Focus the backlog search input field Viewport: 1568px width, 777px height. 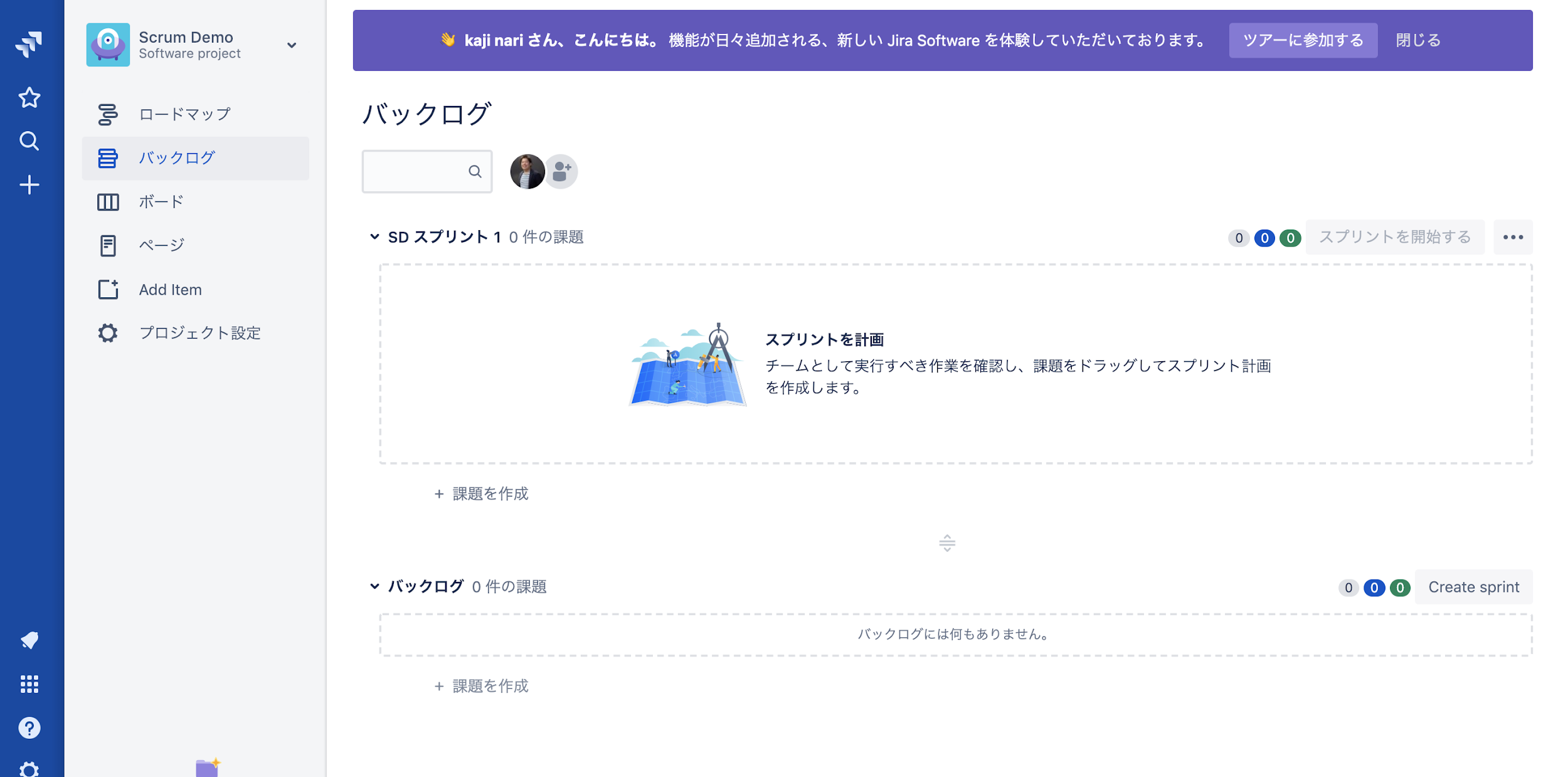pos(426,171)
